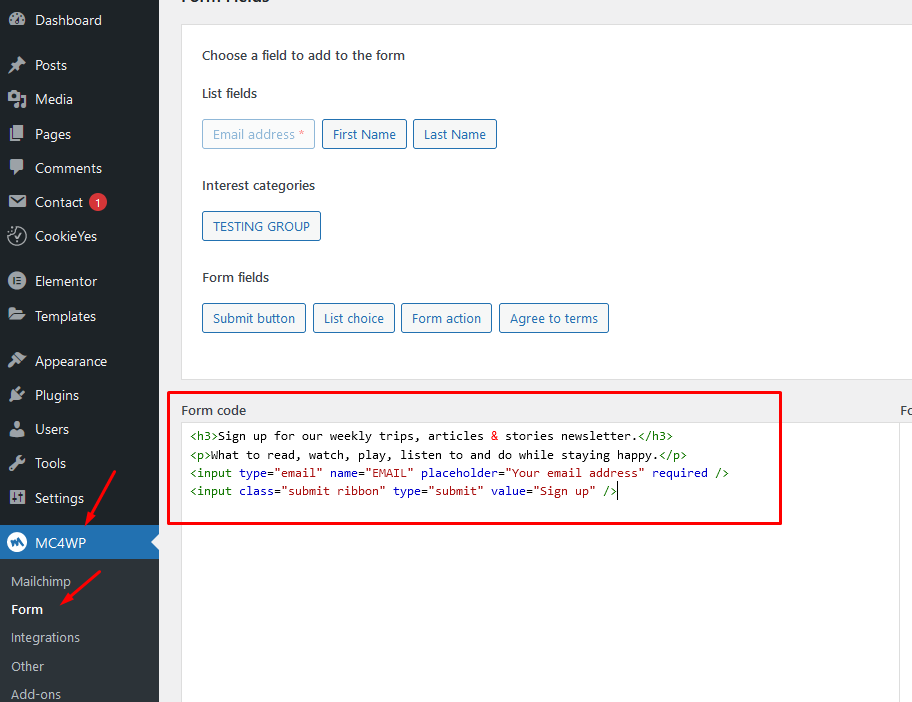Open the Contact menu with notification badge
This screenshot has height=702, width=912.
tap(59, 202)
